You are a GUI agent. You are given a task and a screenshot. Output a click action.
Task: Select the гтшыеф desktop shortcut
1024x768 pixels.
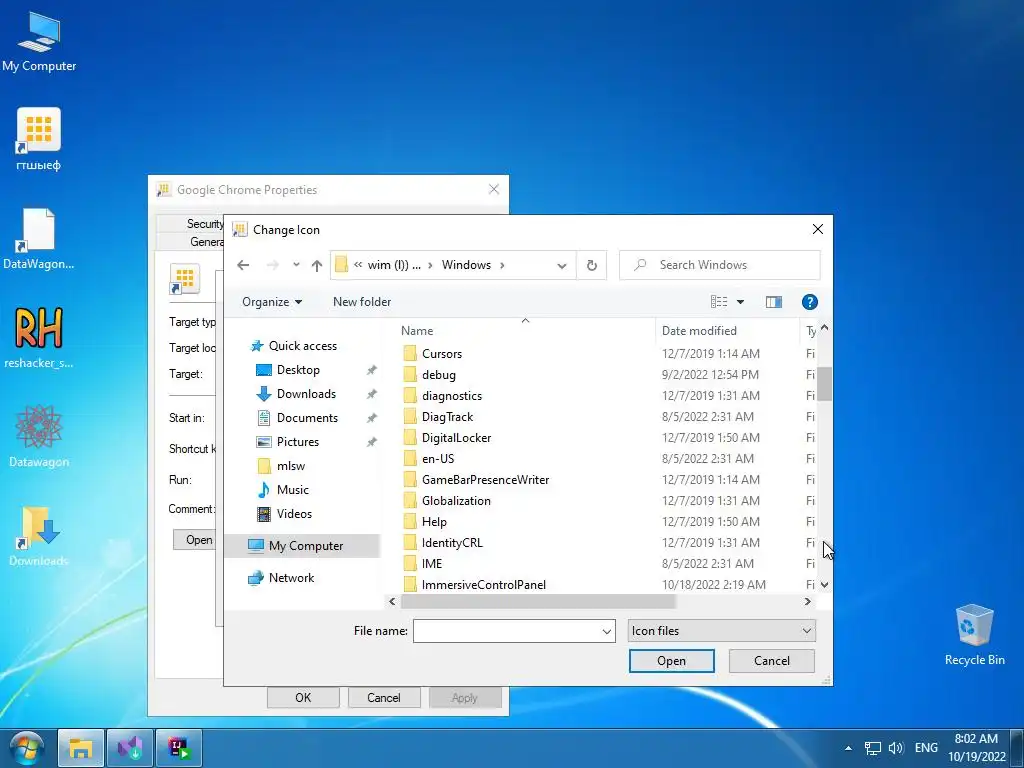coord(39,139)
